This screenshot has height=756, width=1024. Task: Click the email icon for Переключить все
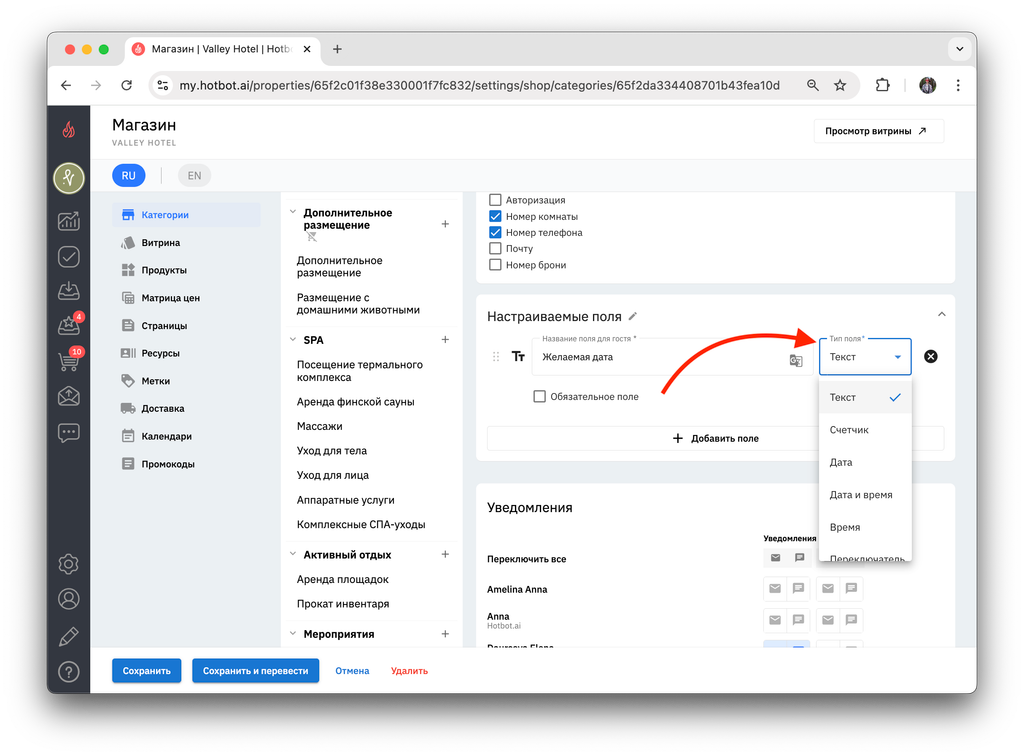[775, 558]
